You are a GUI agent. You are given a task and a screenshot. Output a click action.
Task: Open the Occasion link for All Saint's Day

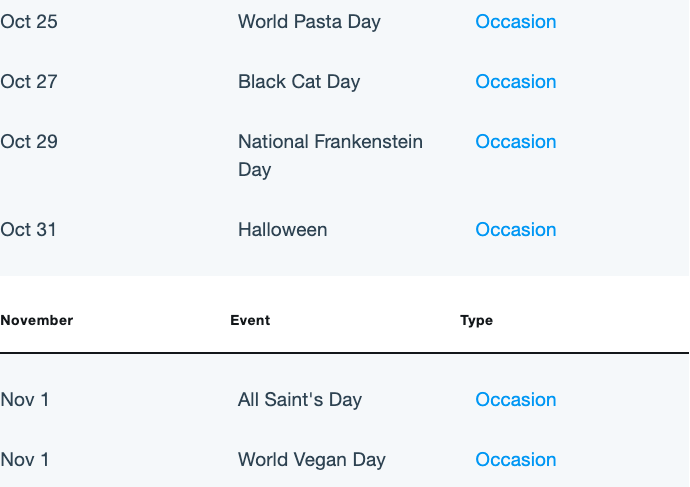click(516, 399)
